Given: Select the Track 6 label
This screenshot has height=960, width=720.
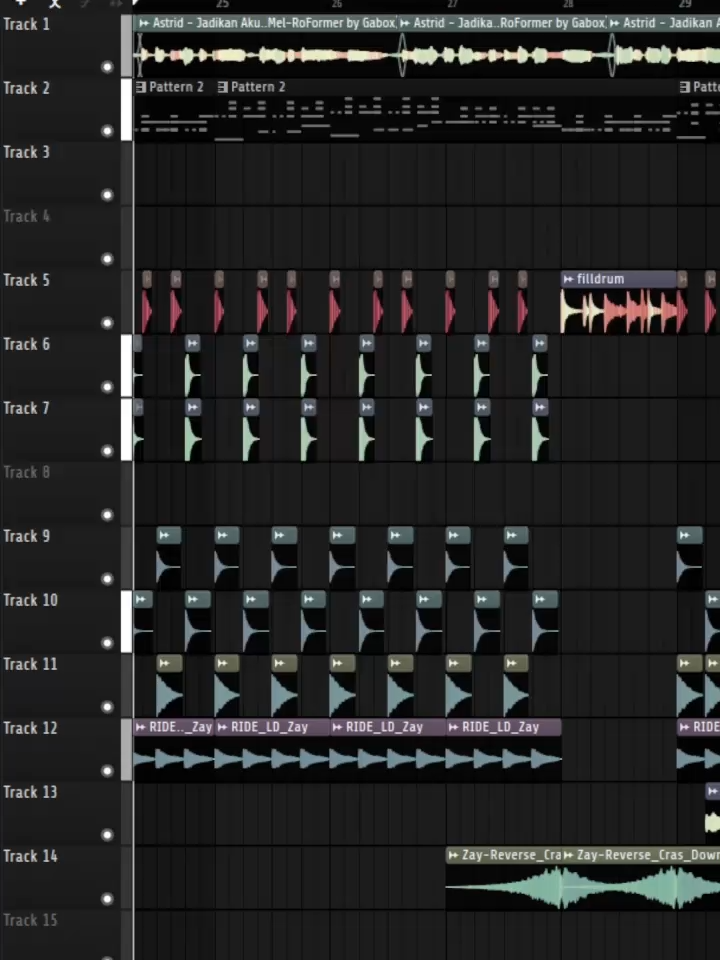Looking at the screenshot, I should (x=26, y=344).
